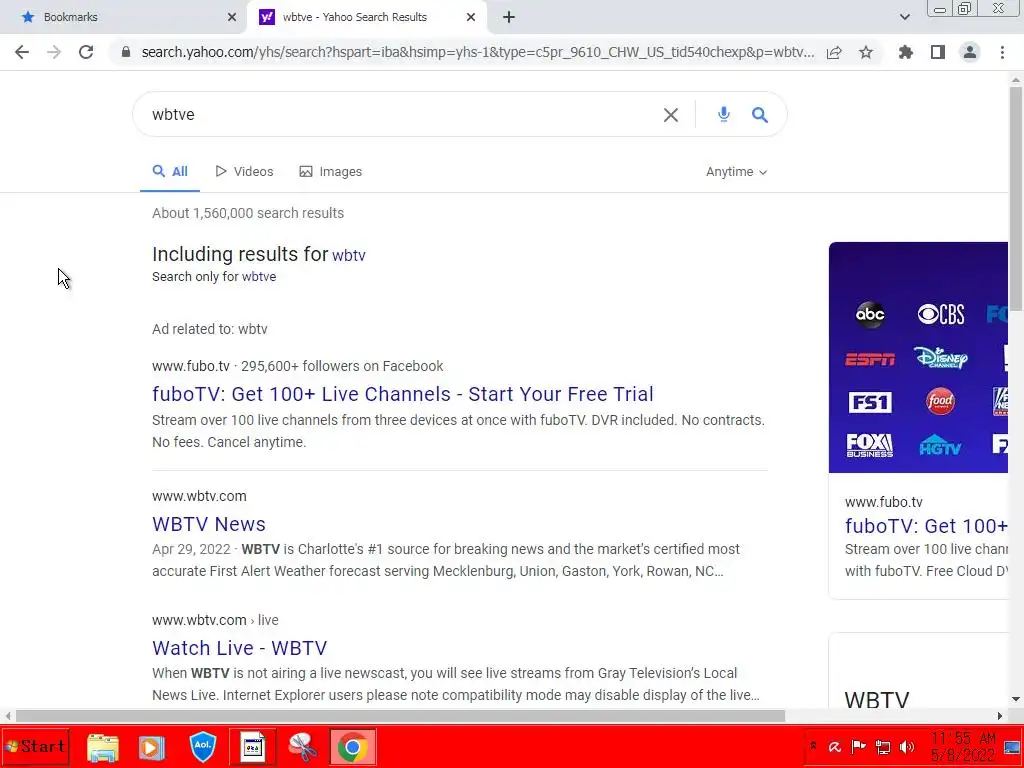
Task: Open the Chrome profile avatar
Action: tap(970, 52)
